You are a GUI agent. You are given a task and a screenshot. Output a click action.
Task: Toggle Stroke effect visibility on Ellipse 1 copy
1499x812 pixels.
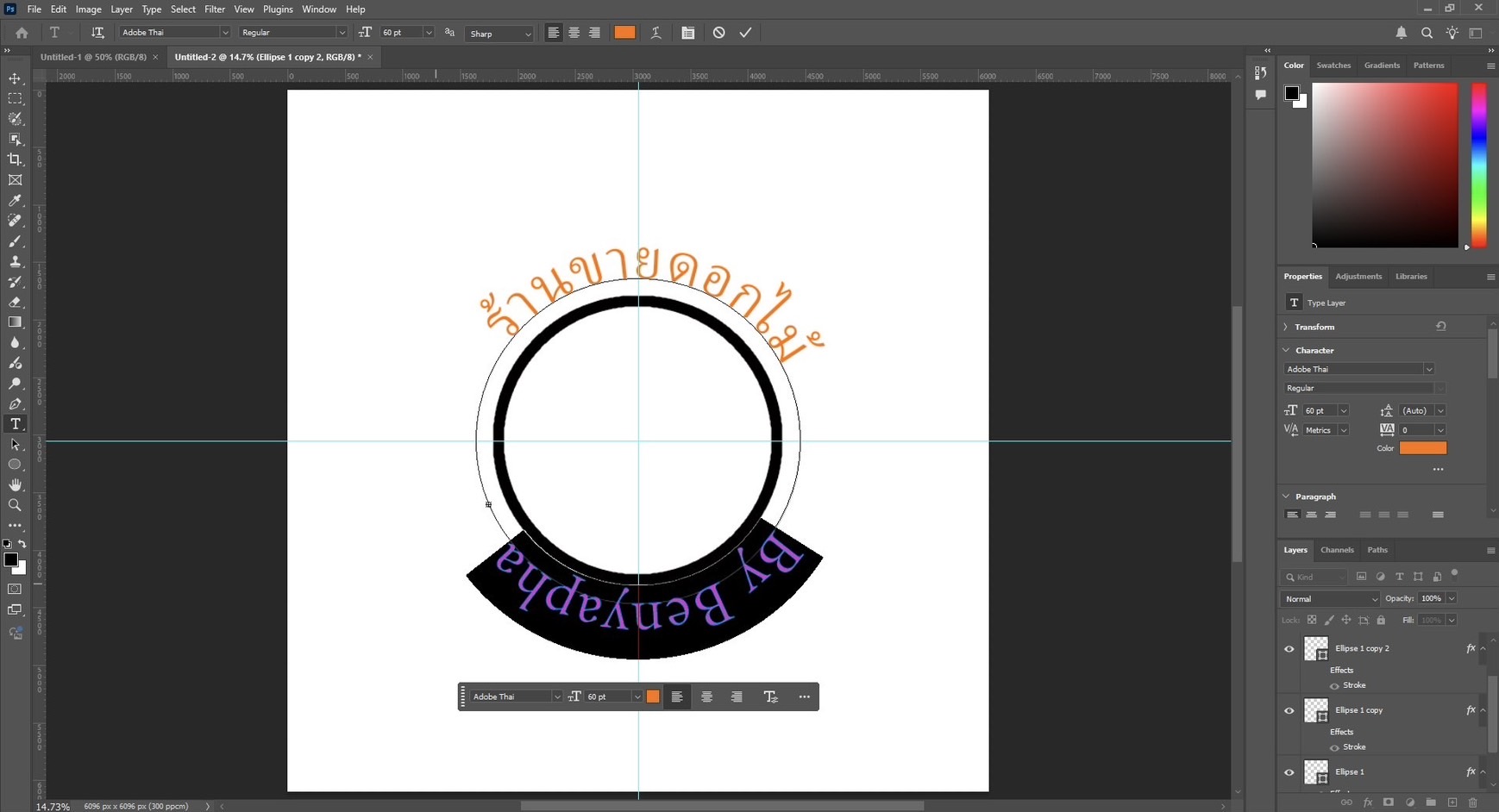coord(1334,747)
